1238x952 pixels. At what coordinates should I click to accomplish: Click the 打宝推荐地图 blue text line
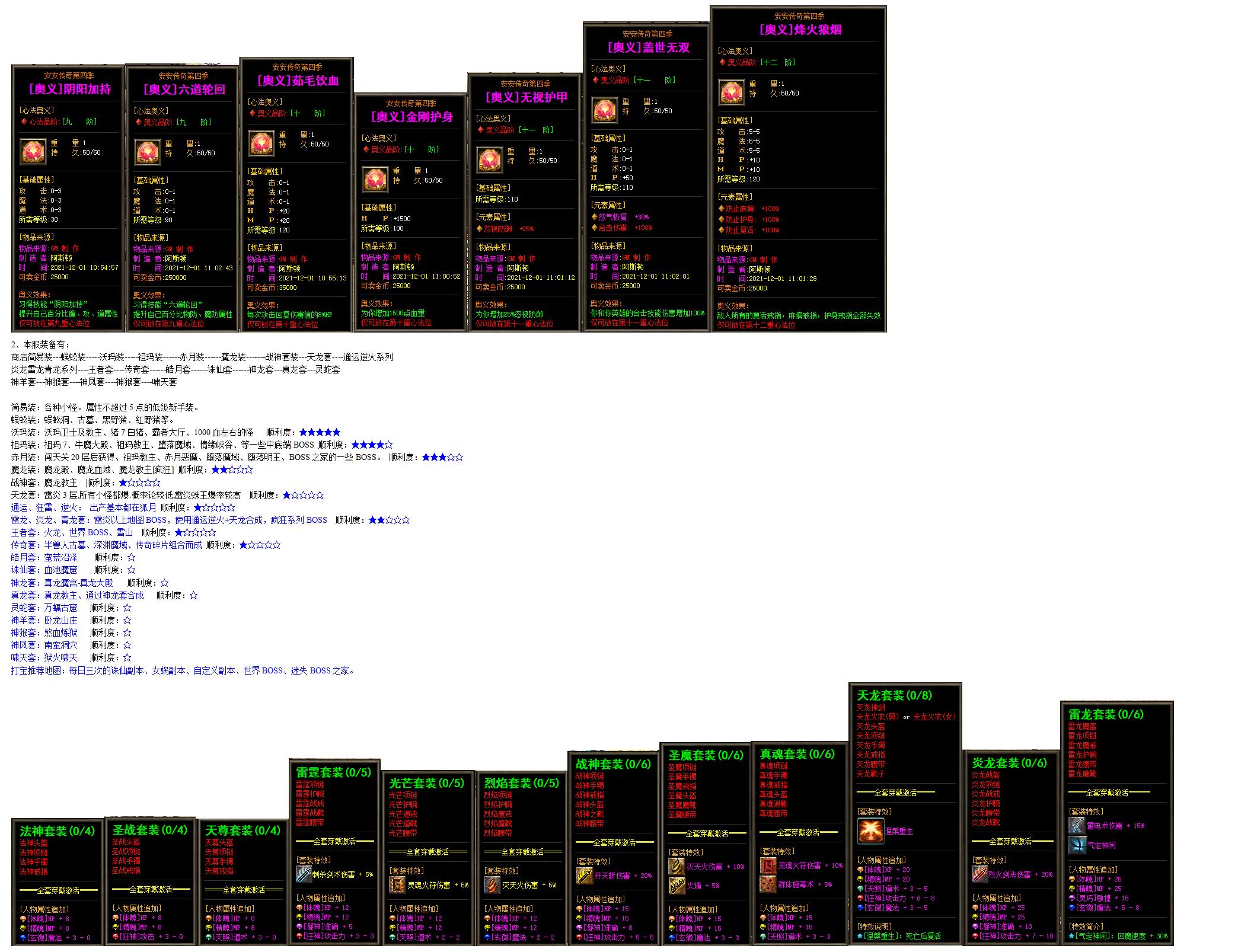[183, 670]
